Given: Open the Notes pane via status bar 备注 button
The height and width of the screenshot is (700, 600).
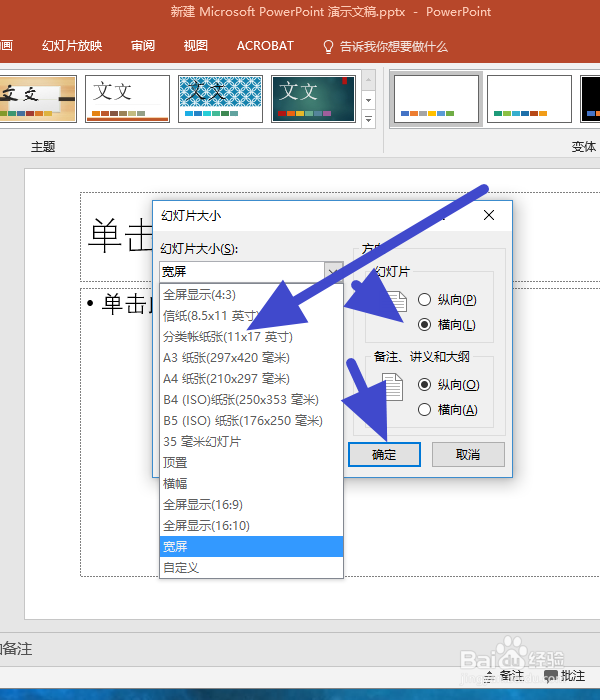Looking at the screenshot, I should (505, 676).
